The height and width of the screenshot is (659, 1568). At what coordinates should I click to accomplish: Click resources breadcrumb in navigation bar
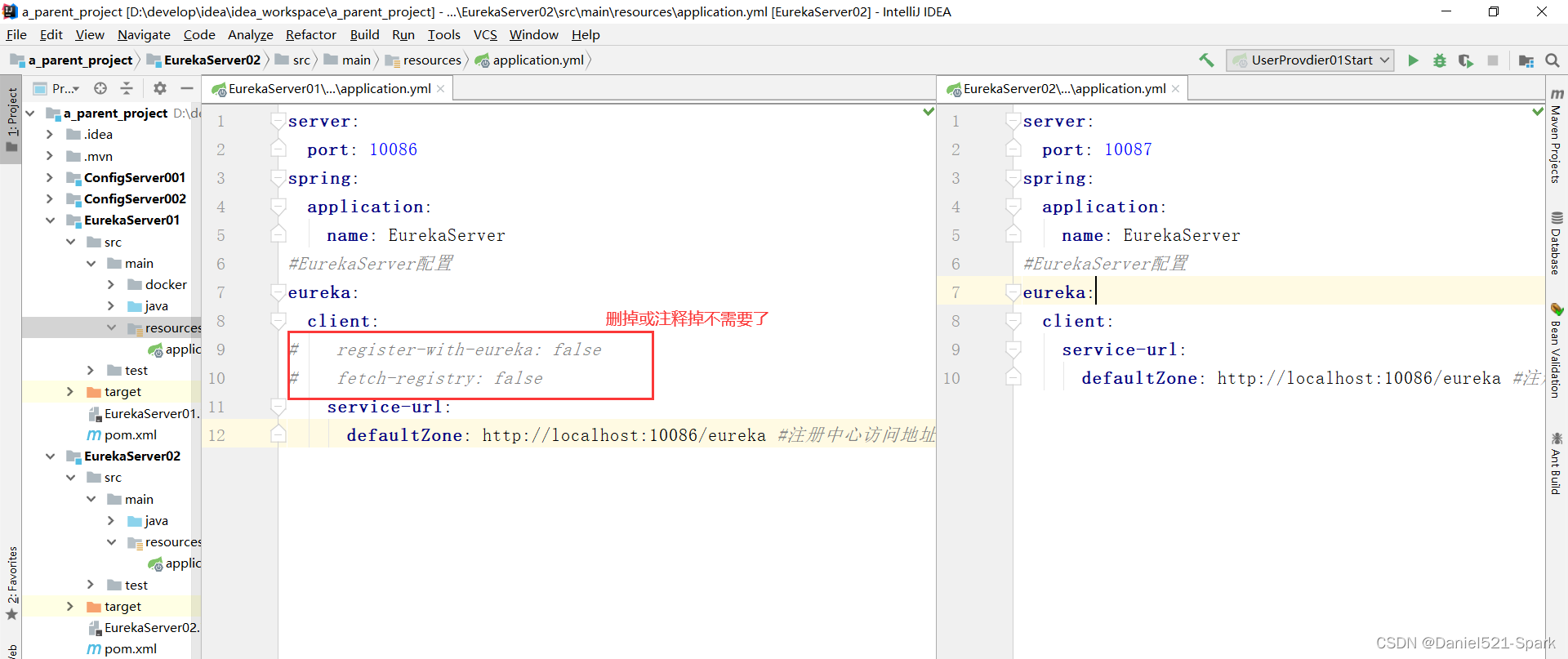423,60
